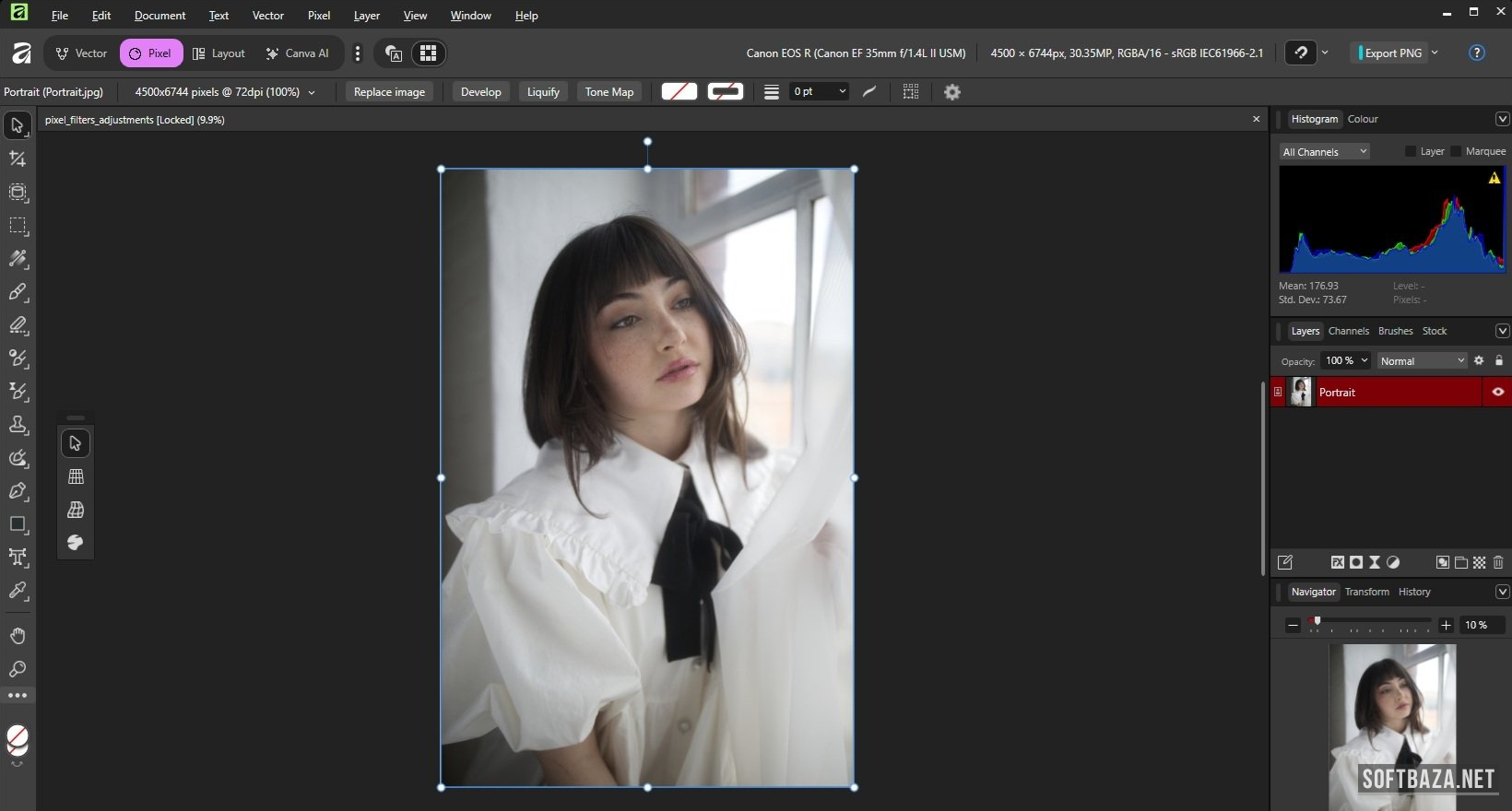Screen dimensions: 1512x811
Task: Pick the Pen tool
Action: tap(18, 491)
